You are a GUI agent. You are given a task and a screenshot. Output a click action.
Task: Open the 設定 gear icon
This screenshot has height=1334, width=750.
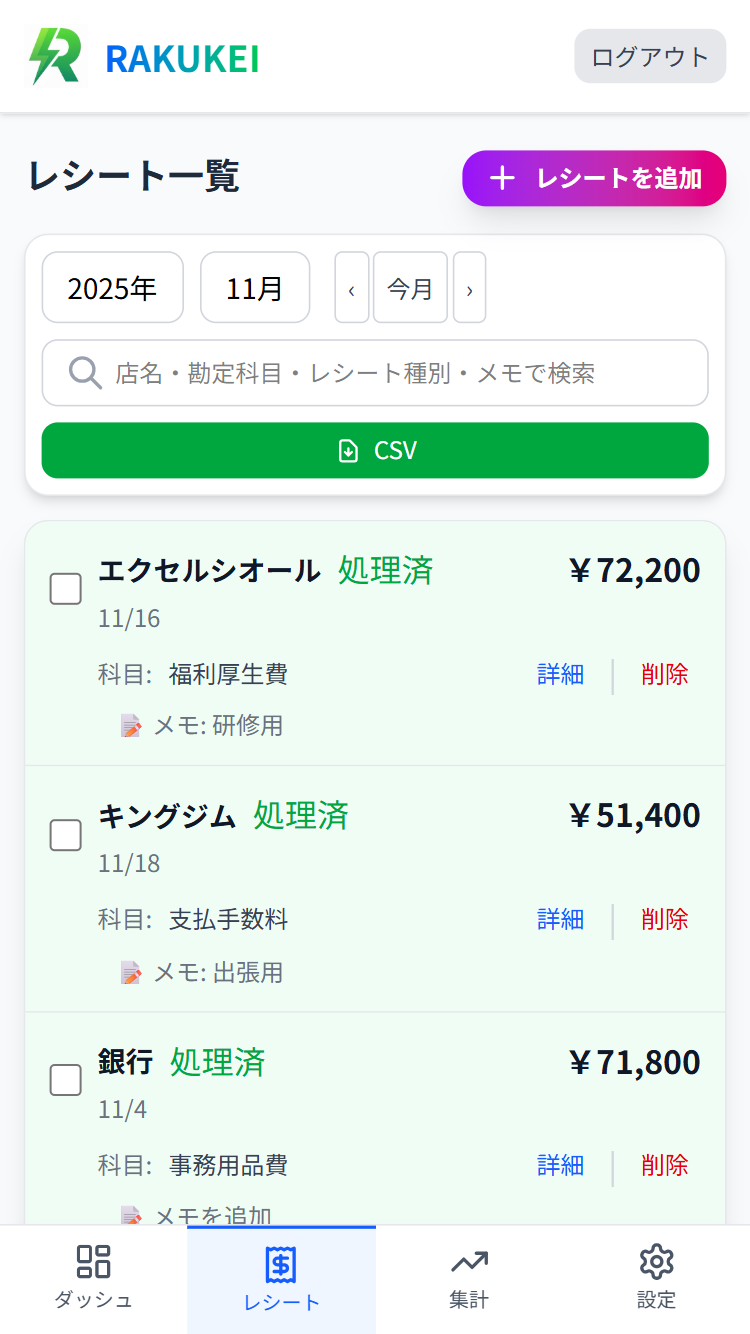(657, 1263)
